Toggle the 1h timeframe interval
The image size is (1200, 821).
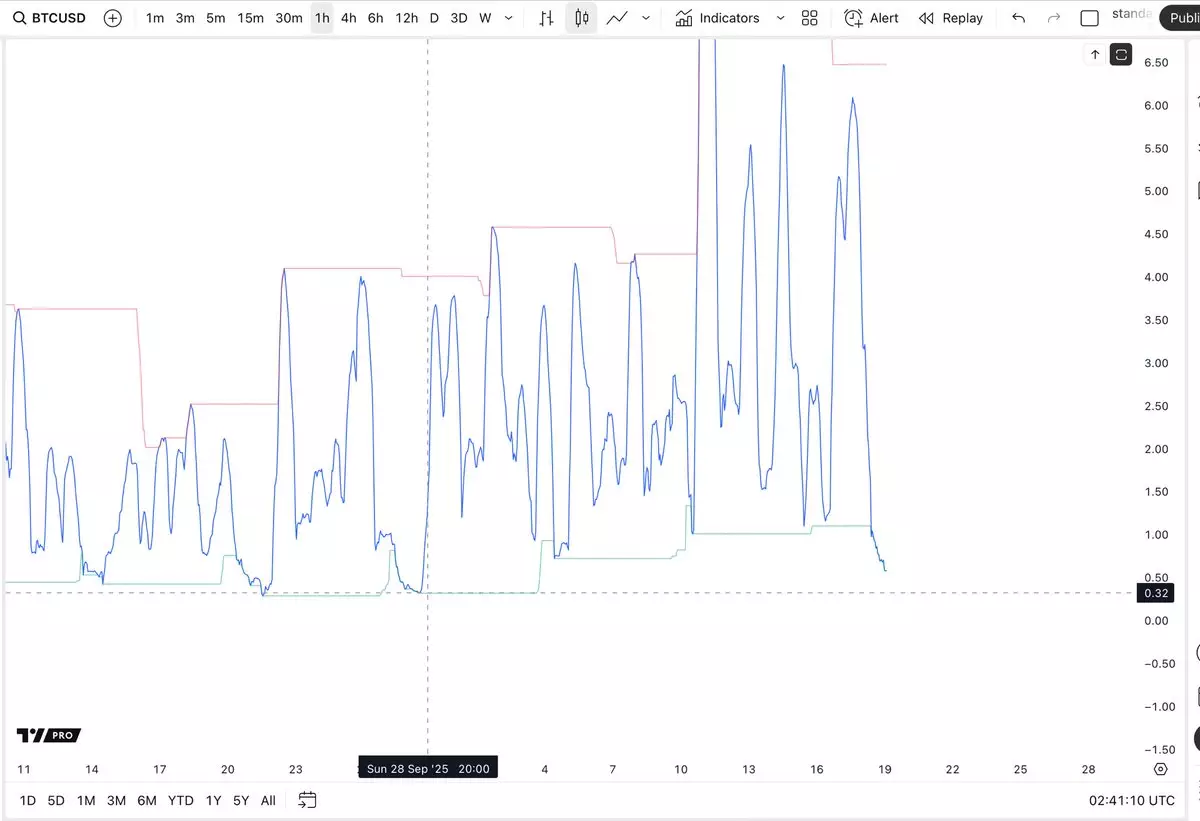tap(322, 18)
